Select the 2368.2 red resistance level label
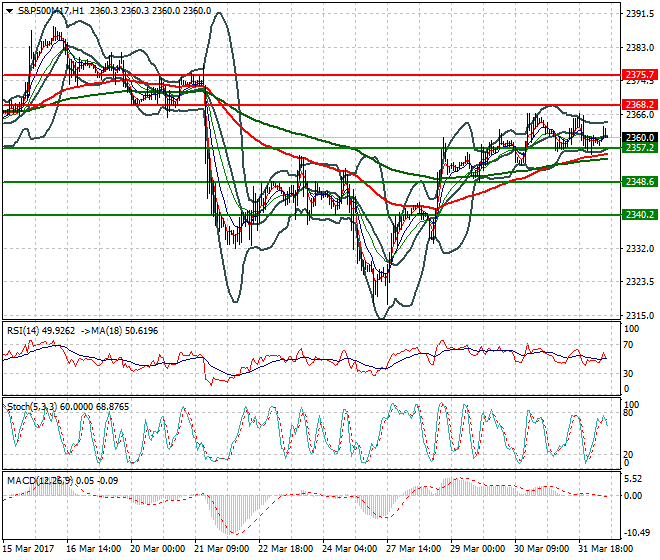This screenshot has width=660, height=560. (639, 104)
